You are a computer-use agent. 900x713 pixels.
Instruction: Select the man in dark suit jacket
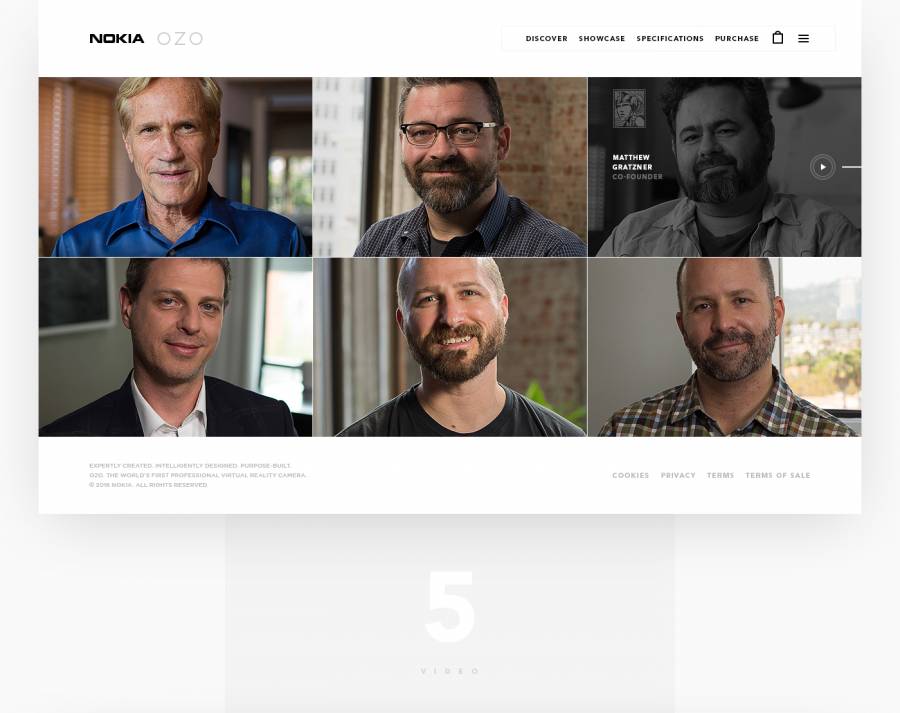(x=175, y=347)
